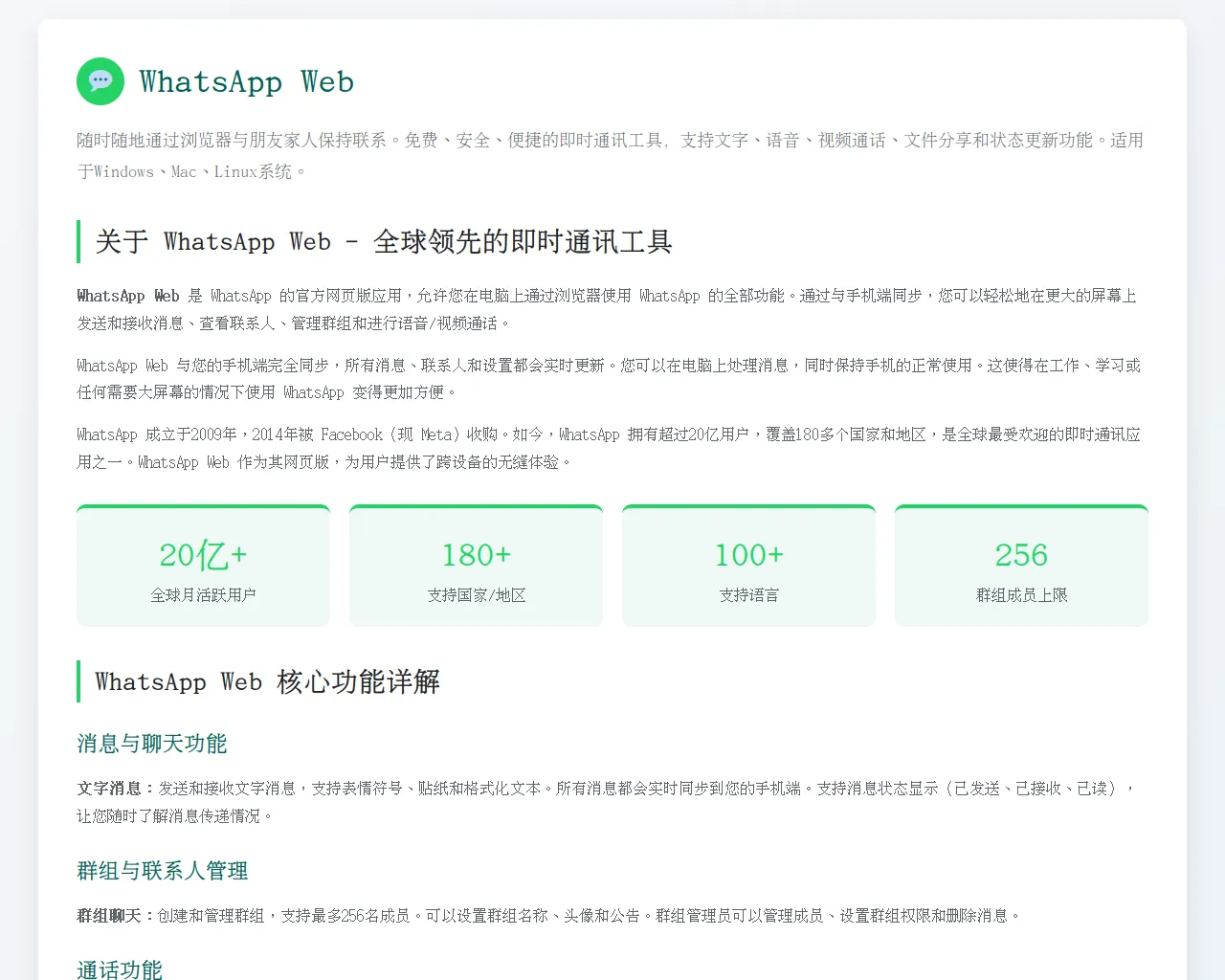
Task: Click the bold 文字消息： label
Action: click(117, 789)
